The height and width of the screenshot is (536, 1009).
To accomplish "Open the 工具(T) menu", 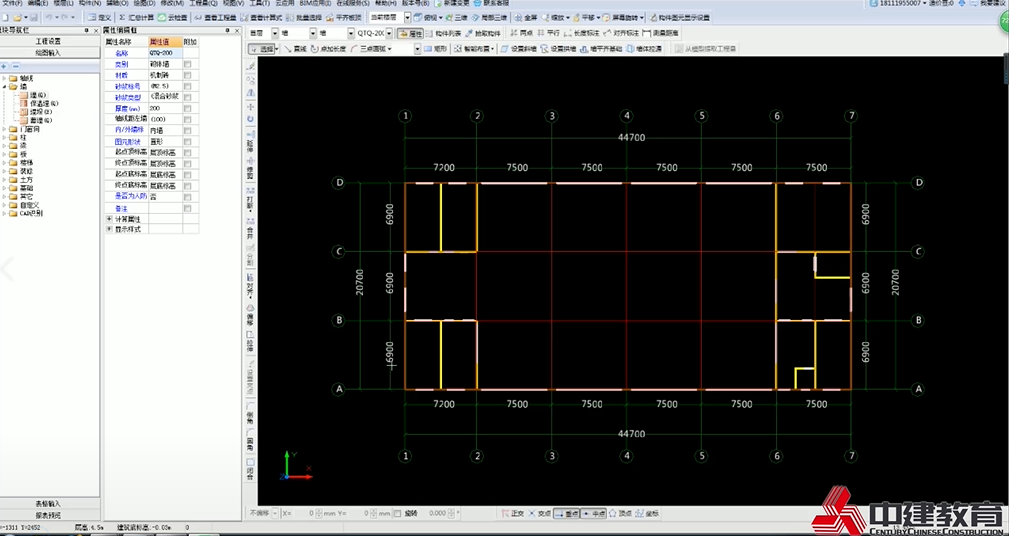I will (x=259, y=3).
